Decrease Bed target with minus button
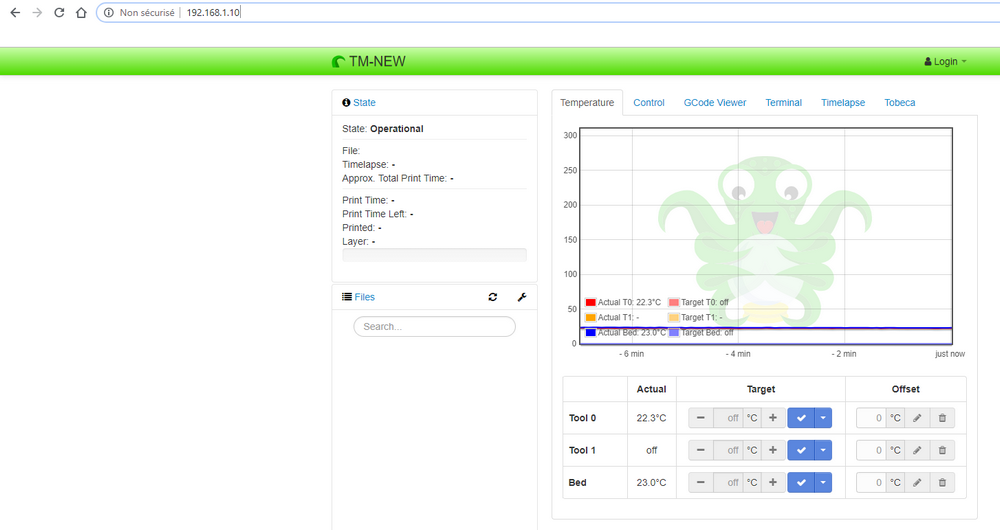Image resolution: width=1000 pixels, height=530 pixels. pos(701,483)
